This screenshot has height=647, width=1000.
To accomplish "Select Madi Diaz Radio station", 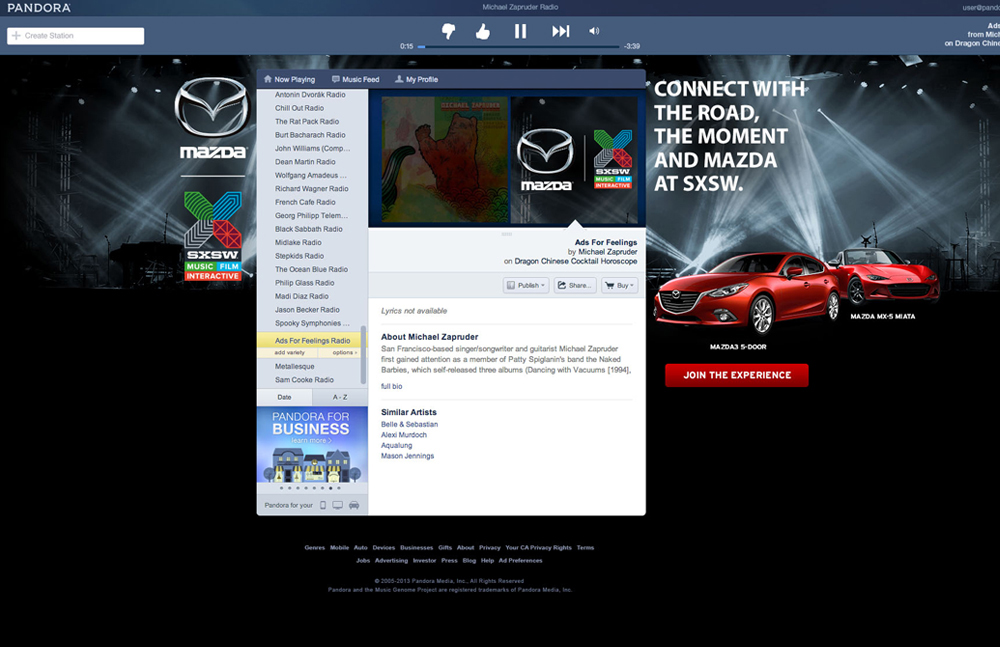I will point(302,296).
